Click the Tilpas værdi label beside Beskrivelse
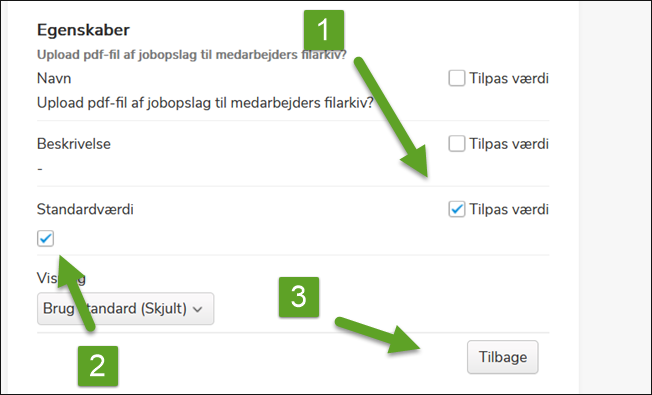The width and height of the screenshot is (652, 395). (509, 144)
